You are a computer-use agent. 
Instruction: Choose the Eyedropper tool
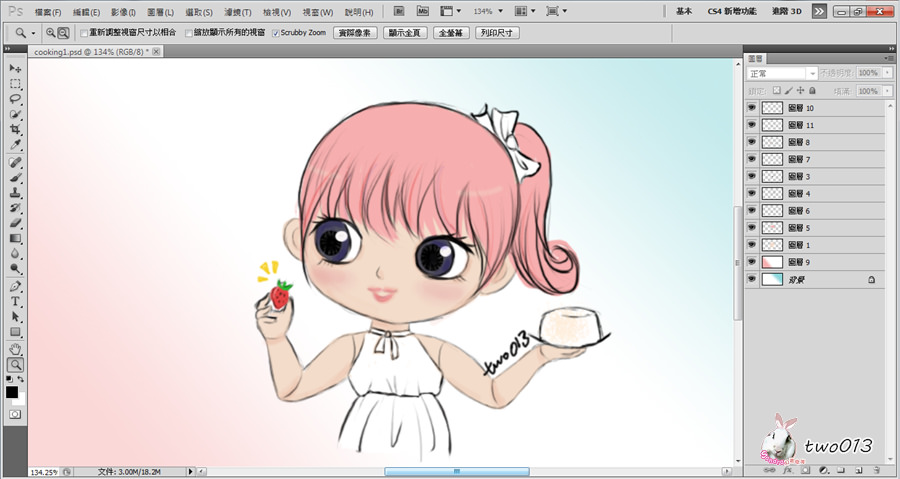tap(15, 145)
